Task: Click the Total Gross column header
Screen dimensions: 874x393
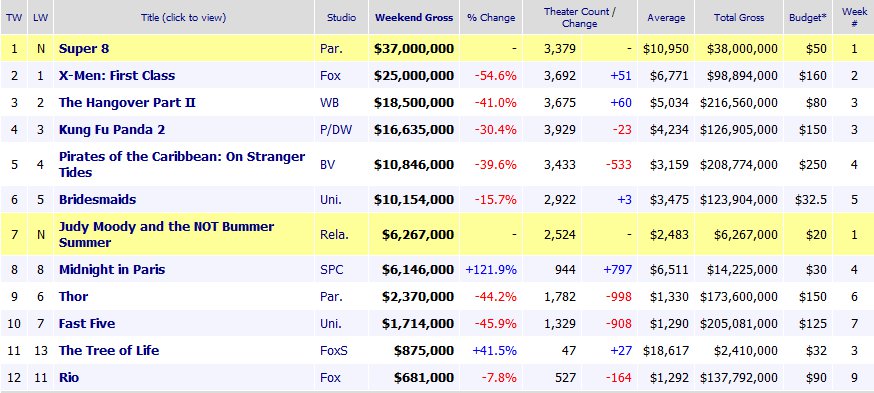Action: pos(737,17)
